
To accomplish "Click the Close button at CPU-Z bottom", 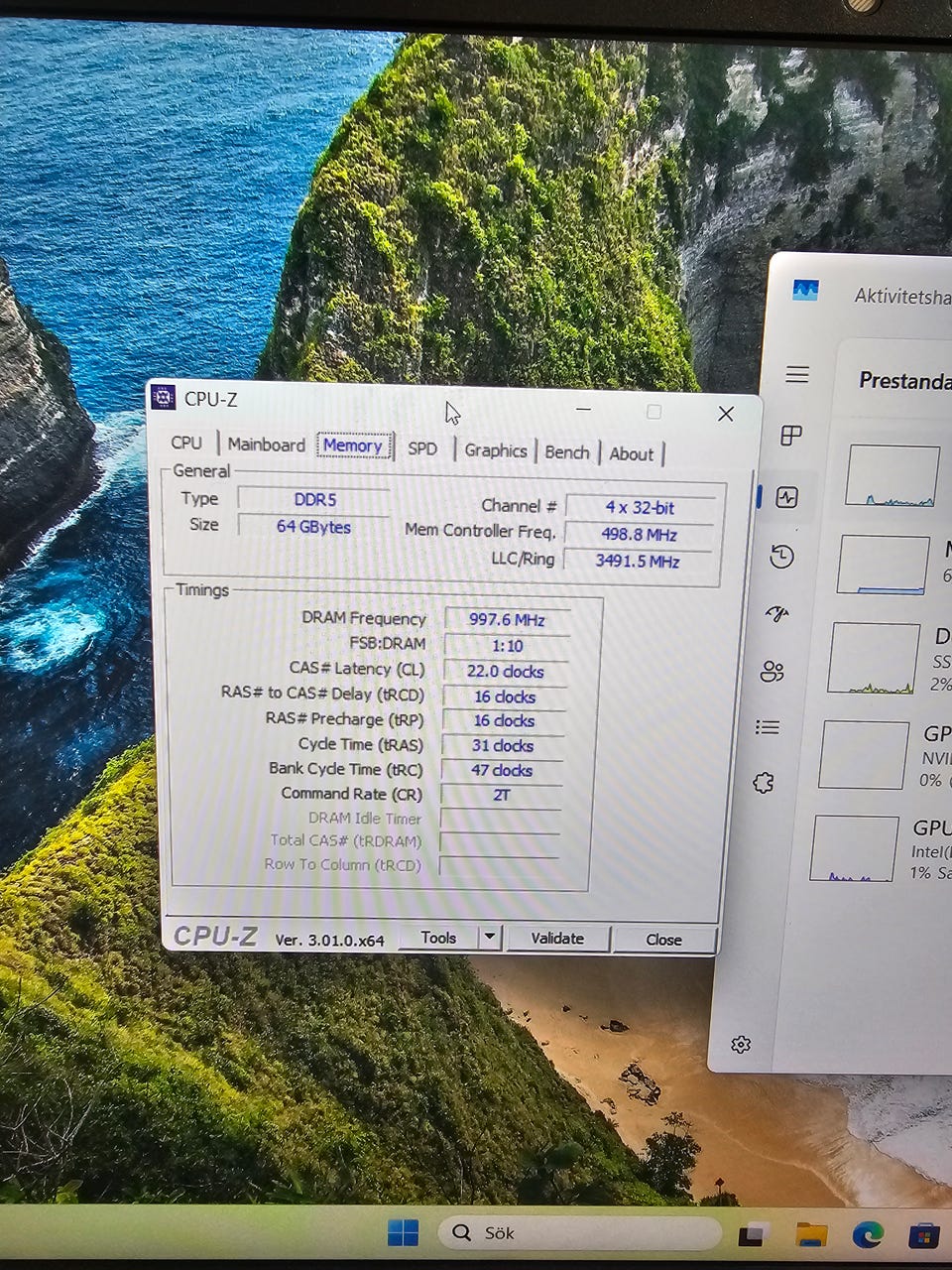I will [x=663, y=940].
